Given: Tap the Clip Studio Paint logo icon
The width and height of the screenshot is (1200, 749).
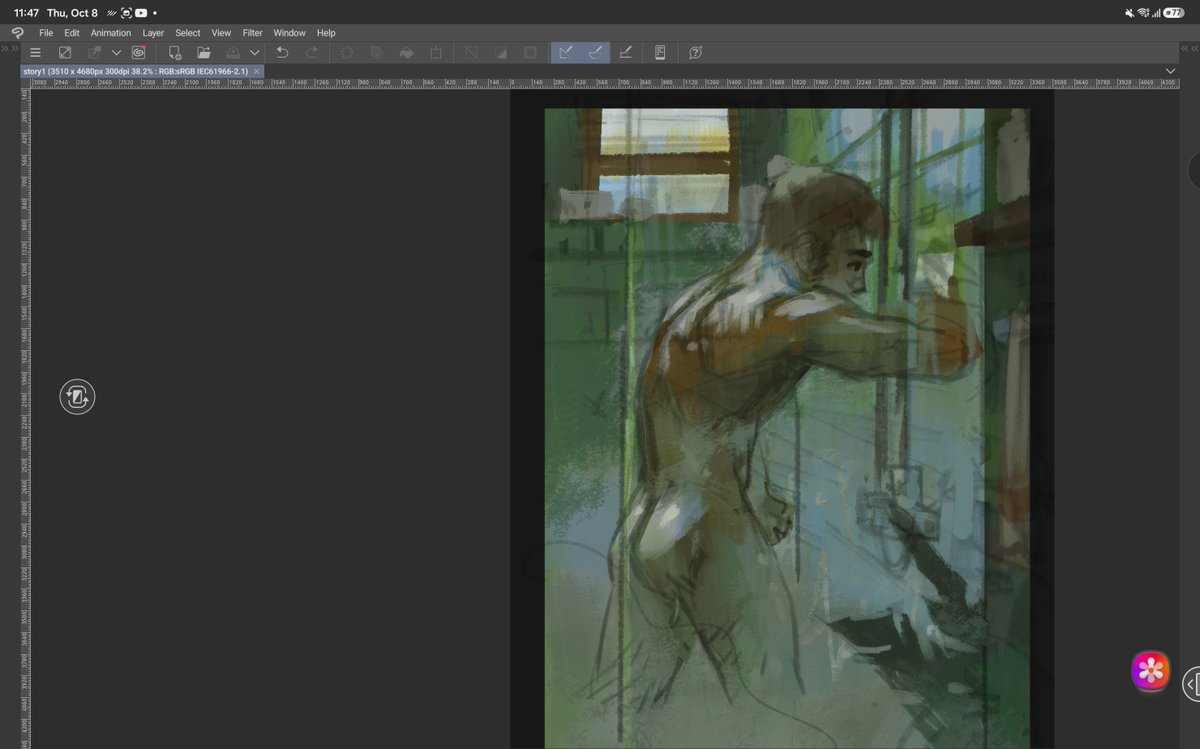Looking at the screenshot, I should pos(17,33).
